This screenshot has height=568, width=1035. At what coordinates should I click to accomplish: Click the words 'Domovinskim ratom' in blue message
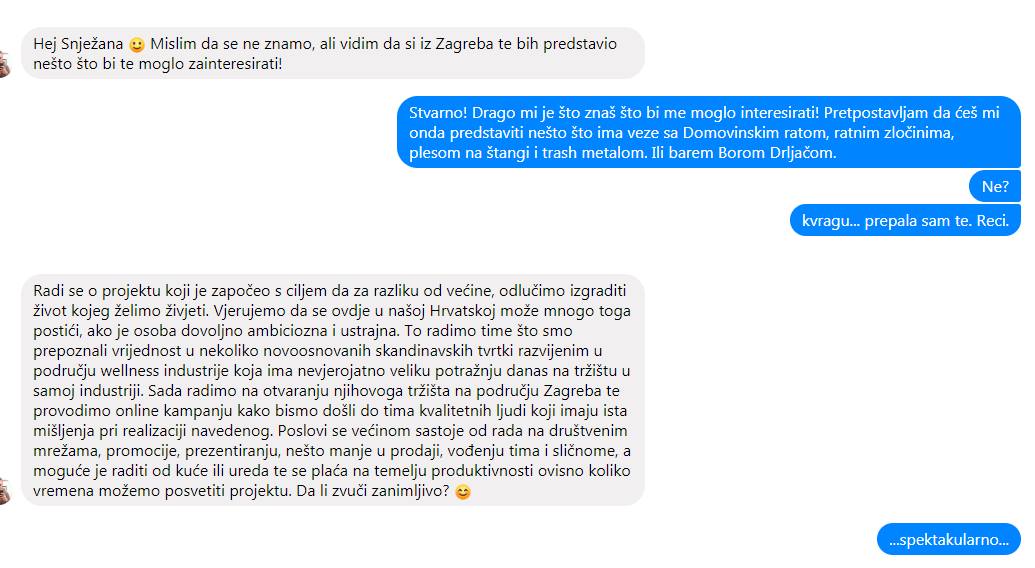coord(754,133)
